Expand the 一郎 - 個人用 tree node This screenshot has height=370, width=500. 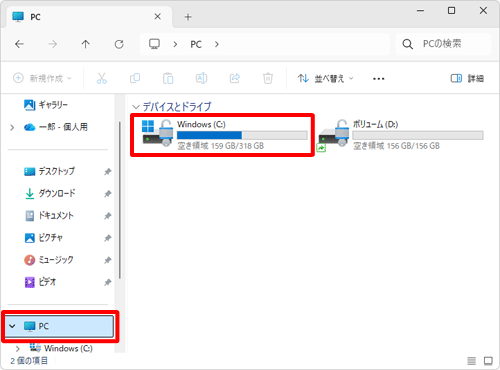(x=12, y=127)
